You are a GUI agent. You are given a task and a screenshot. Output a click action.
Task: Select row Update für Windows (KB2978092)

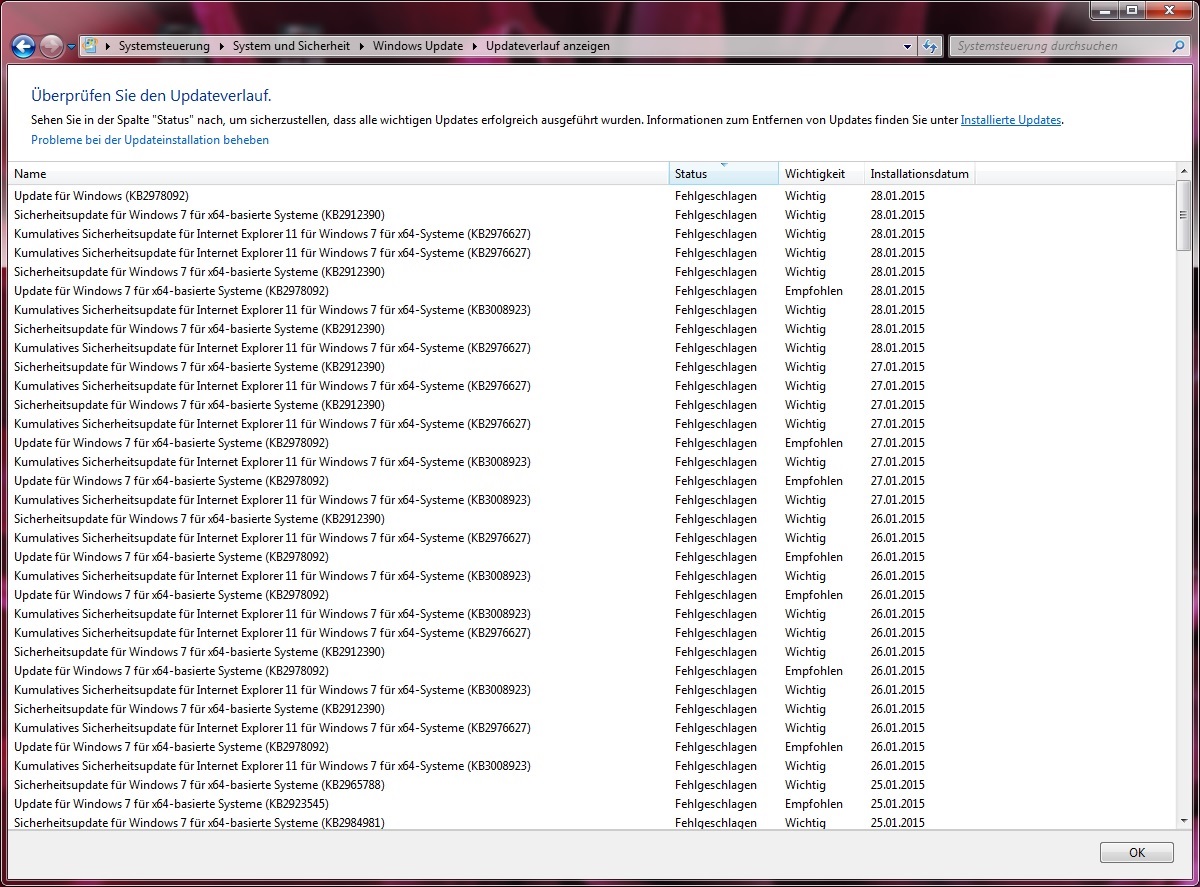(591, 196)
